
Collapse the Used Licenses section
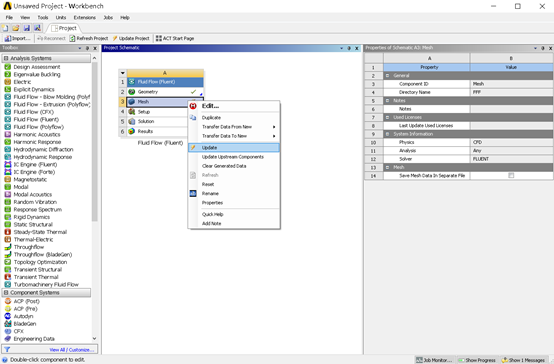(x=387, y=117)
